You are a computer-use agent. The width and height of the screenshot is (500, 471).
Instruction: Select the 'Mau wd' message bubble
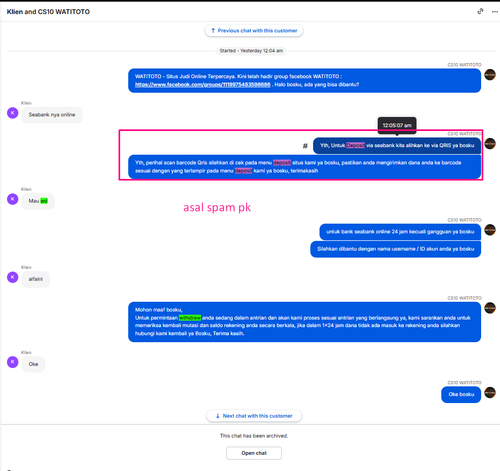(38, 201)
